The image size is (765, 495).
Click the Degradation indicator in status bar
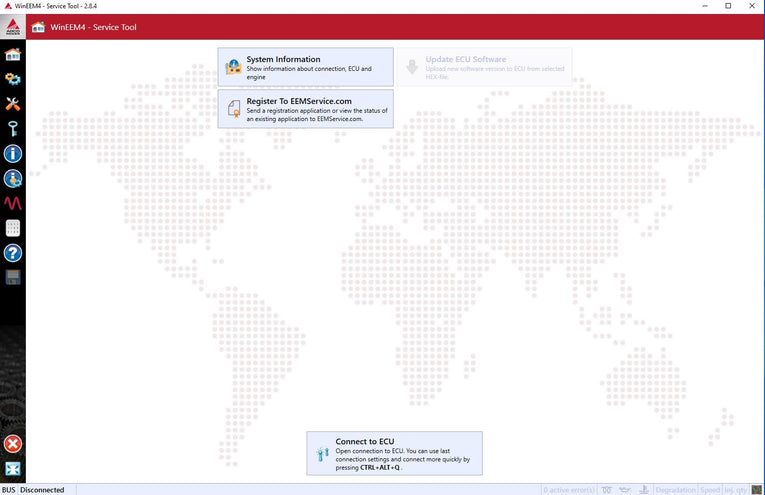pyautogui.click(x=675, y=490)
